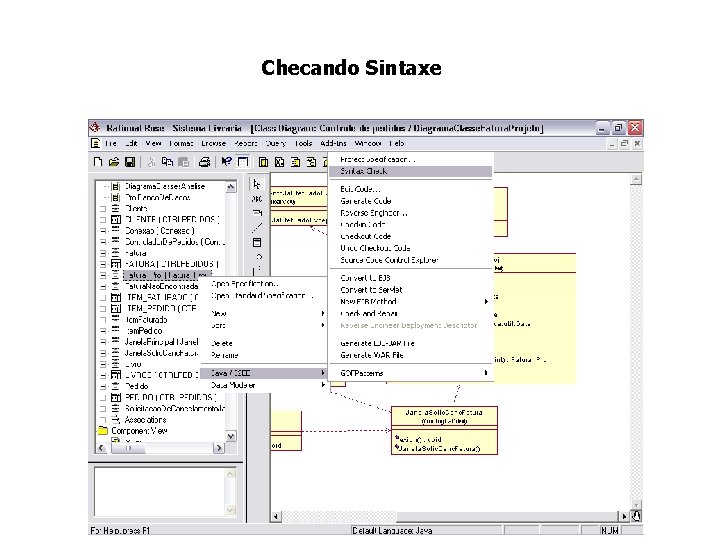Click the Print diagram toolbar icon
This screenshot has height=540, width=720.
tap(204, 162)
